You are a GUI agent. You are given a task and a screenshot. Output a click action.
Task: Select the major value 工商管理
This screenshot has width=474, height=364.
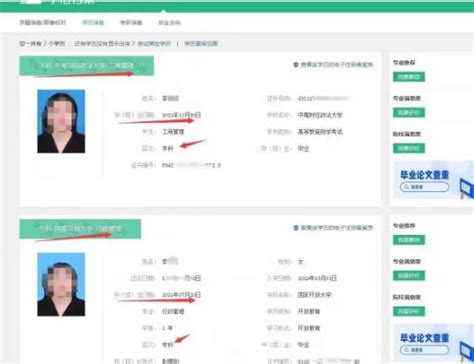[x=173, y=132]
